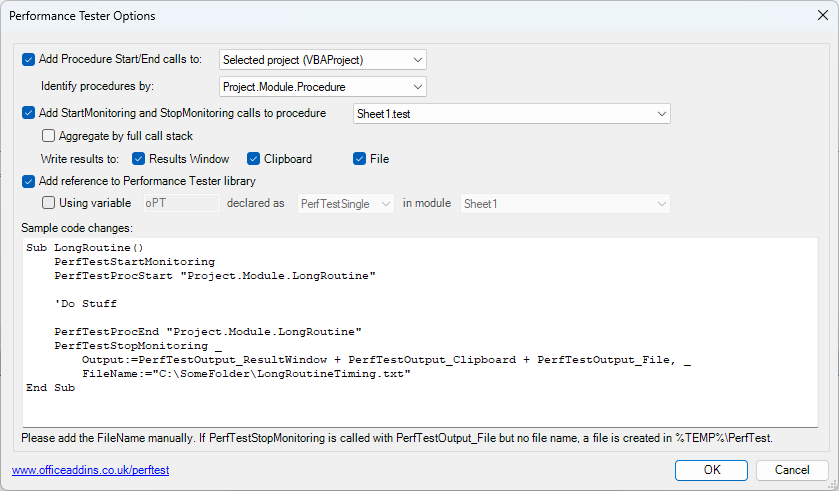Uncheck Add Procedure Start/End calls checkbox
The height and width of the screenshot is (491, 839).
point(28,60)
